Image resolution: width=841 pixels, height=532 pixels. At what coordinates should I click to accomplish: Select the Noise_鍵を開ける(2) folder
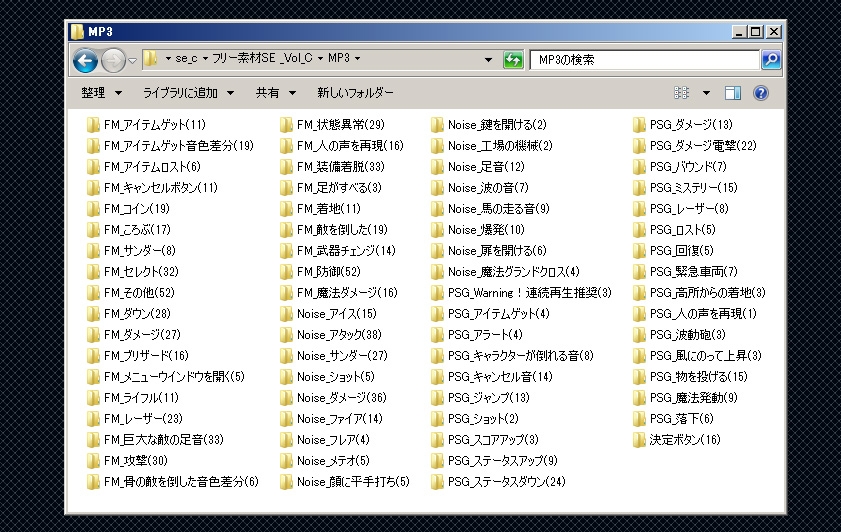496,125
